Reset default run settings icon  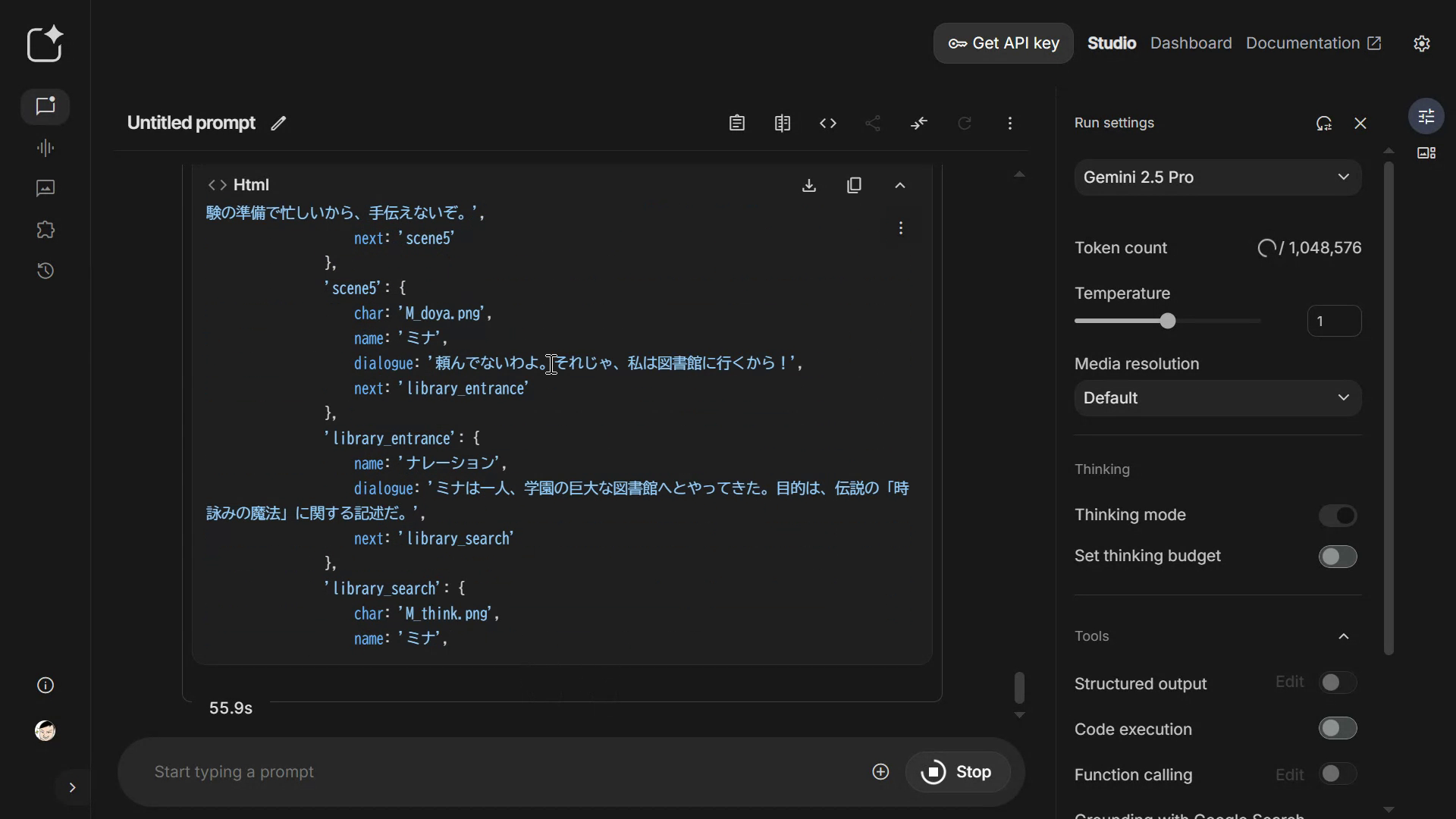click(1324, 123)
